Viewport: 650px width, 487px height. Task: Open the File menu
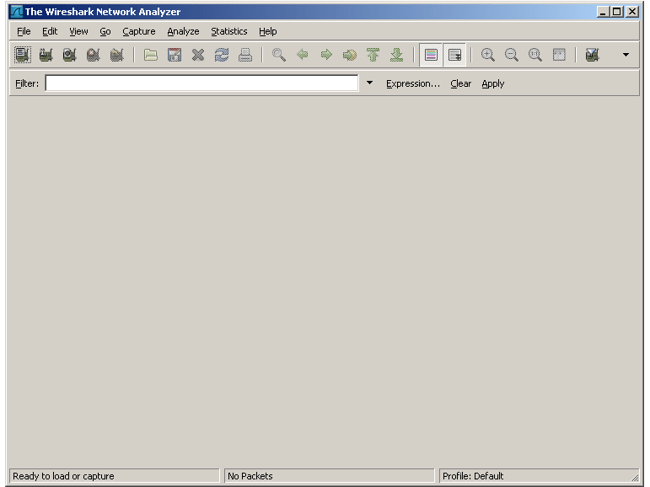24,31
